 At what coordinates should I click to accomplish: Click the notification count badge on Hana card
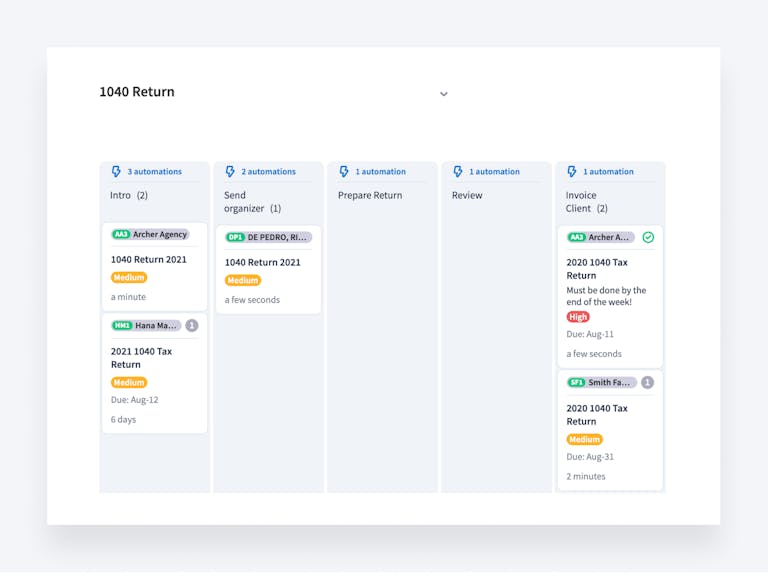[x=192, y=326]
